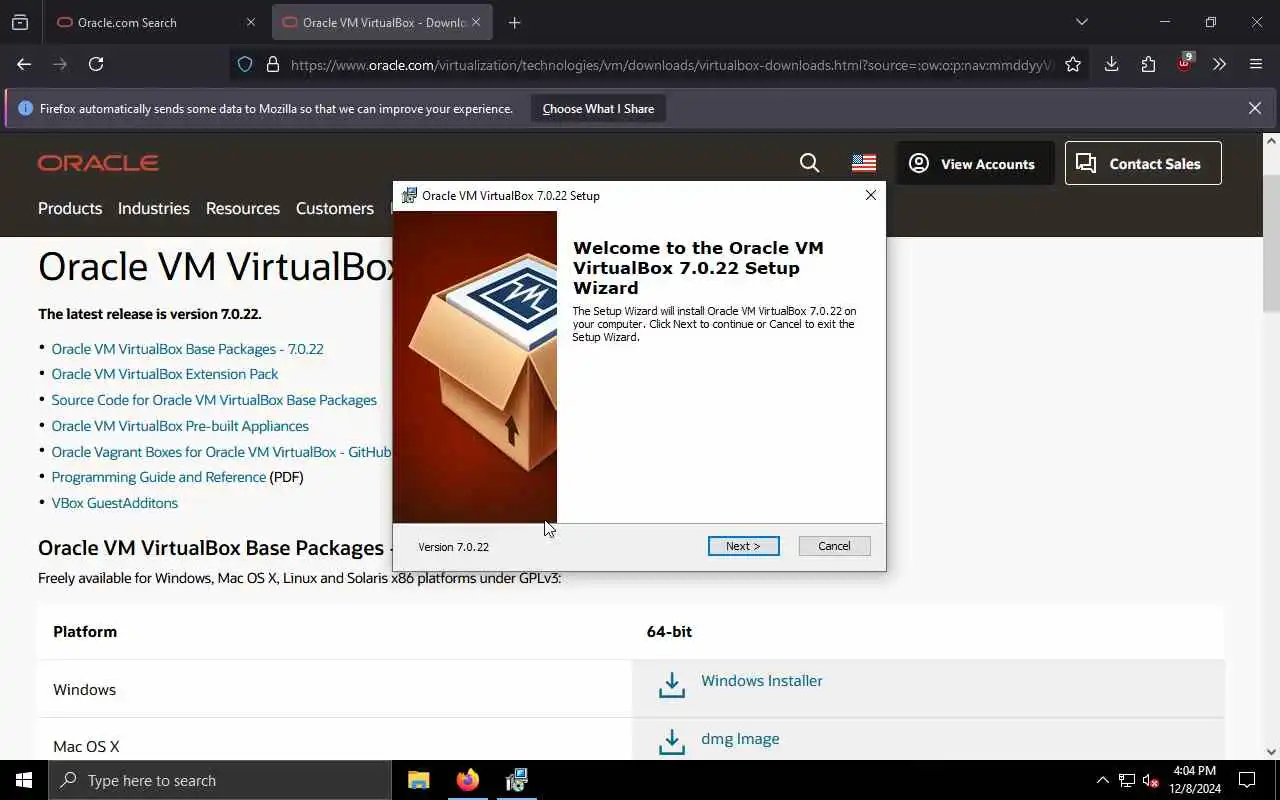Open the Windows Start menu

point(24,780)
